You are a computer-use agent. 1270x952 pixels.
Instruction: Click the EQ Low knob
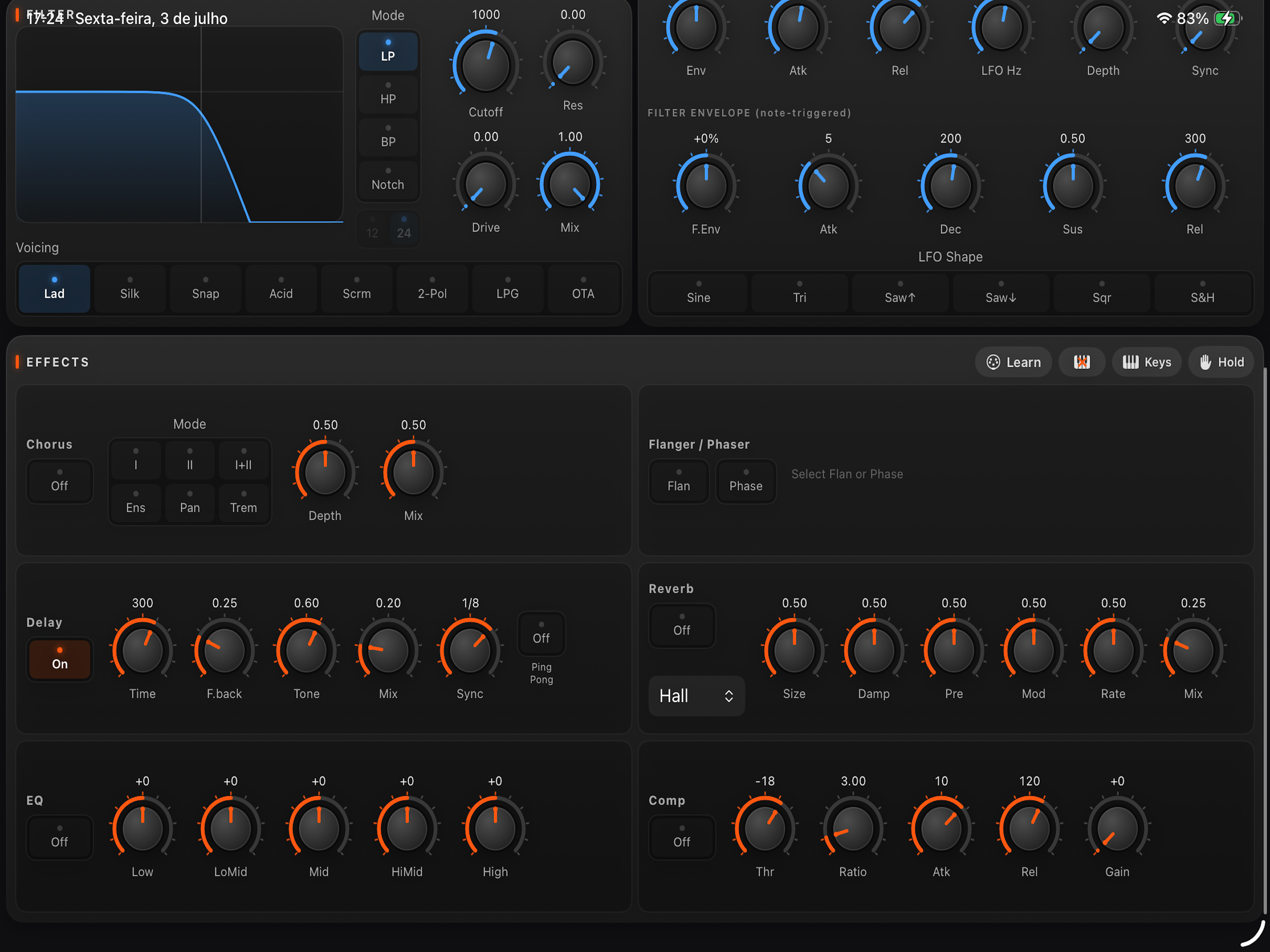(142, 828)
